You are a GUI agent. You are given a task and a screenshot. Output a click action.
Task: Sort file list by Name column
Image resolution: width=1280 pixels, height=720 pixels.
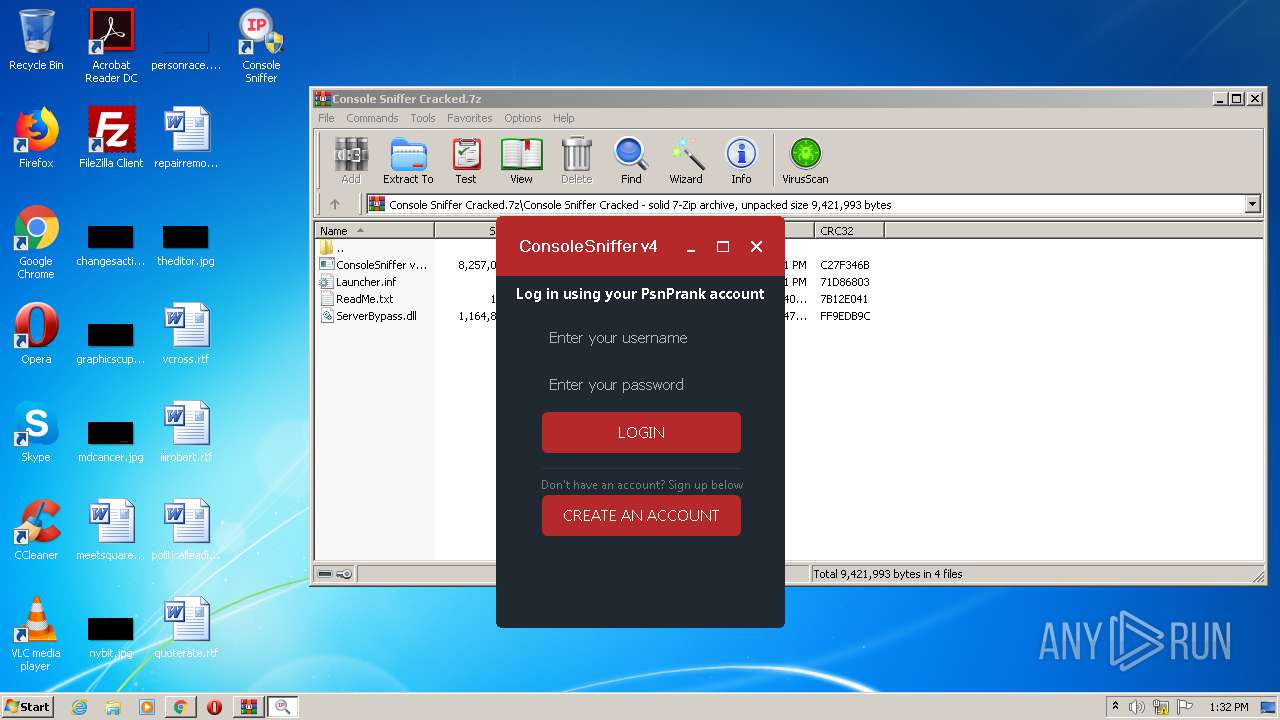(374, 230)
